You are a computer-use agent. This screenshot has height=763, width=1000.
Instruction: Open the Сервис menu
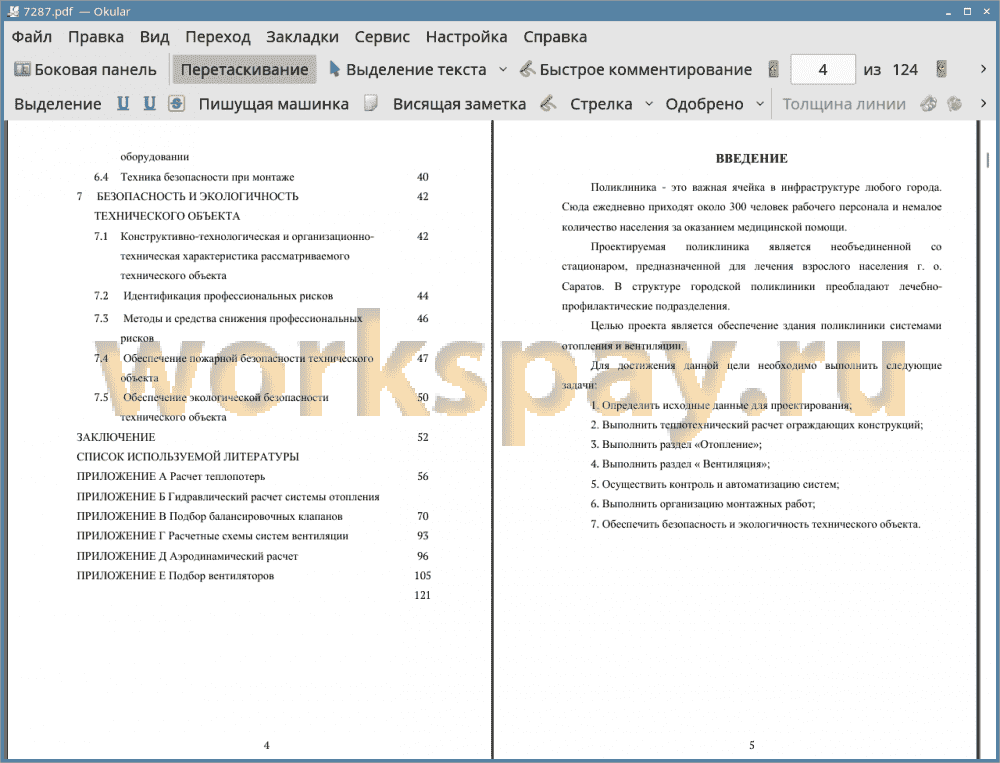pos(382,37)
